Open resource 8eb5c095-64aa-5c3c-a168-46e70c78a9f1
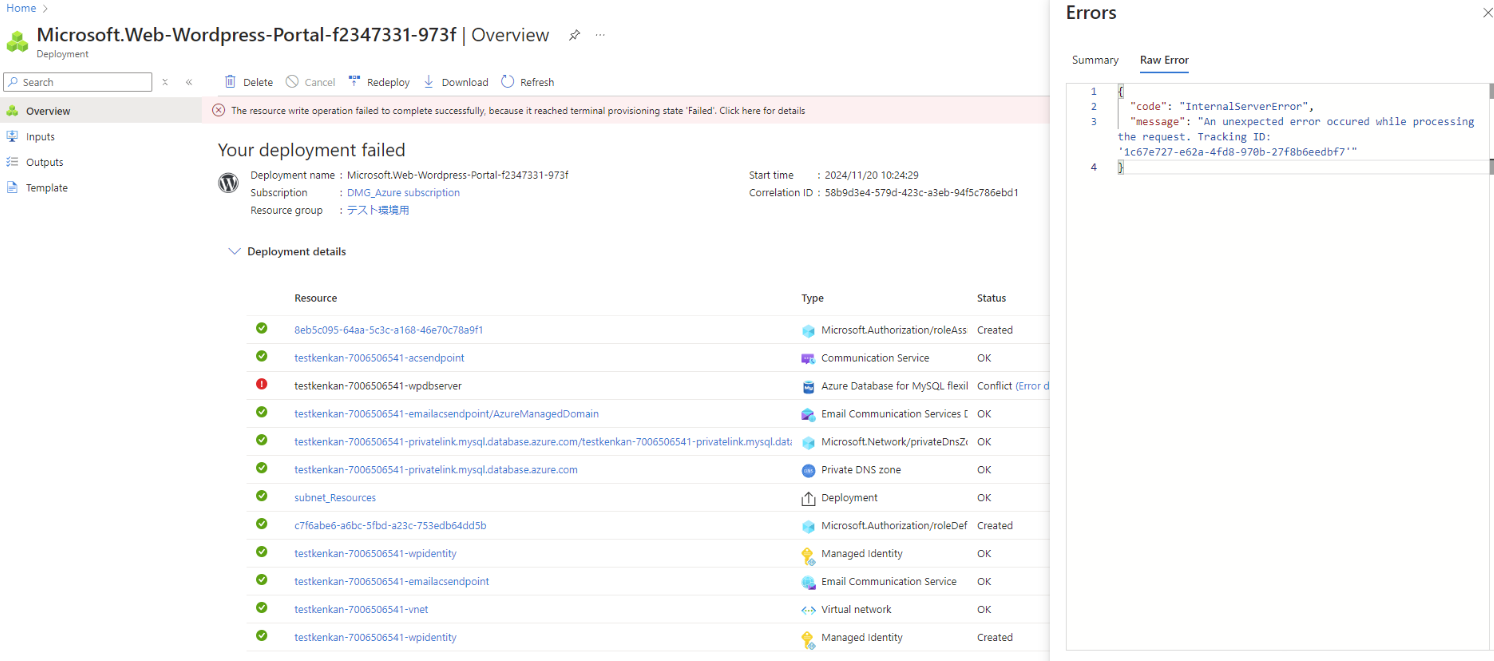 coord(389,330)
